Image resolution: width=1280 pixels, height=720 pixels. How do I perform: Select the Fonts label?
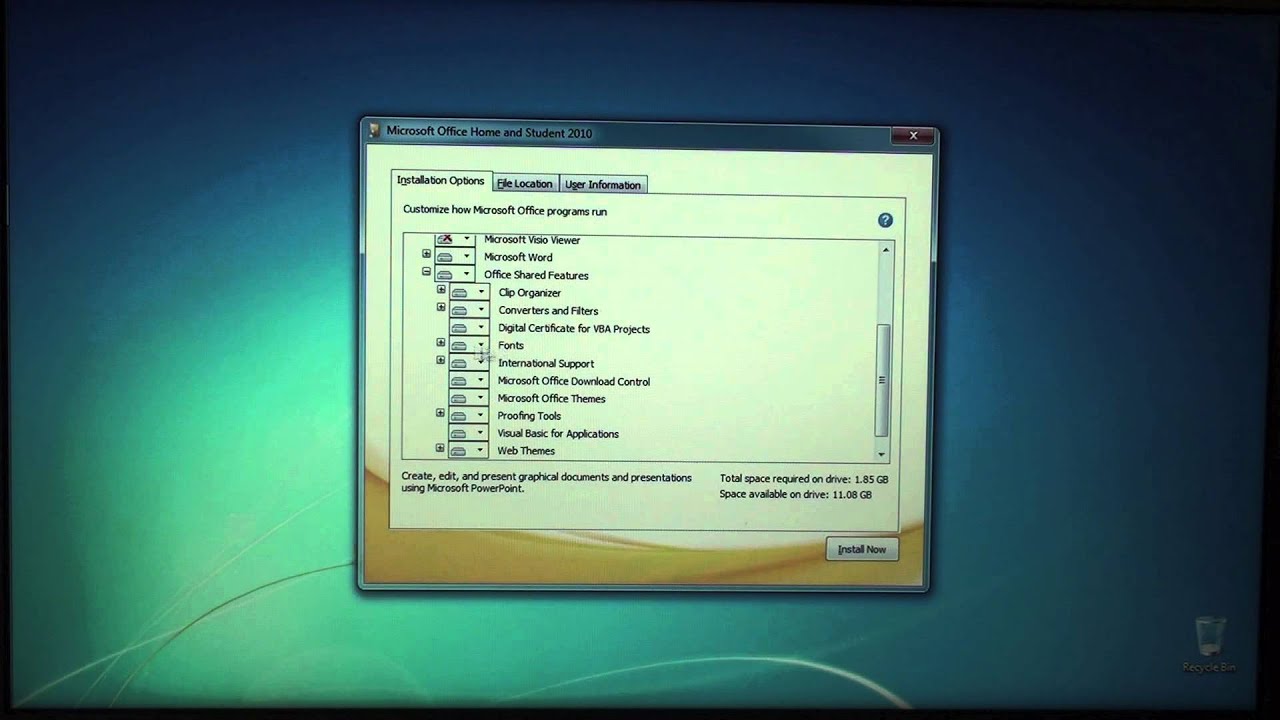click(x=511, y=346)
